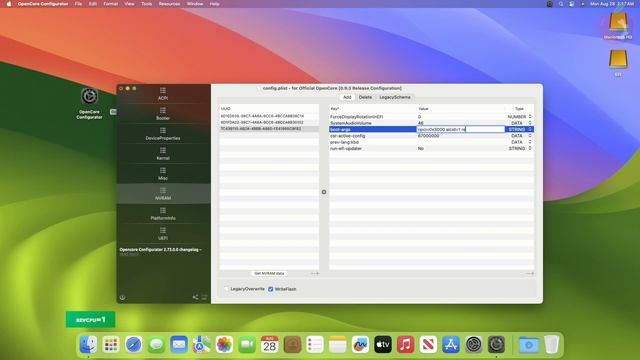Open Apple TV from the Dock
Image resolution: width=640 pixels, height=360 pixels.
coord(382,345)
